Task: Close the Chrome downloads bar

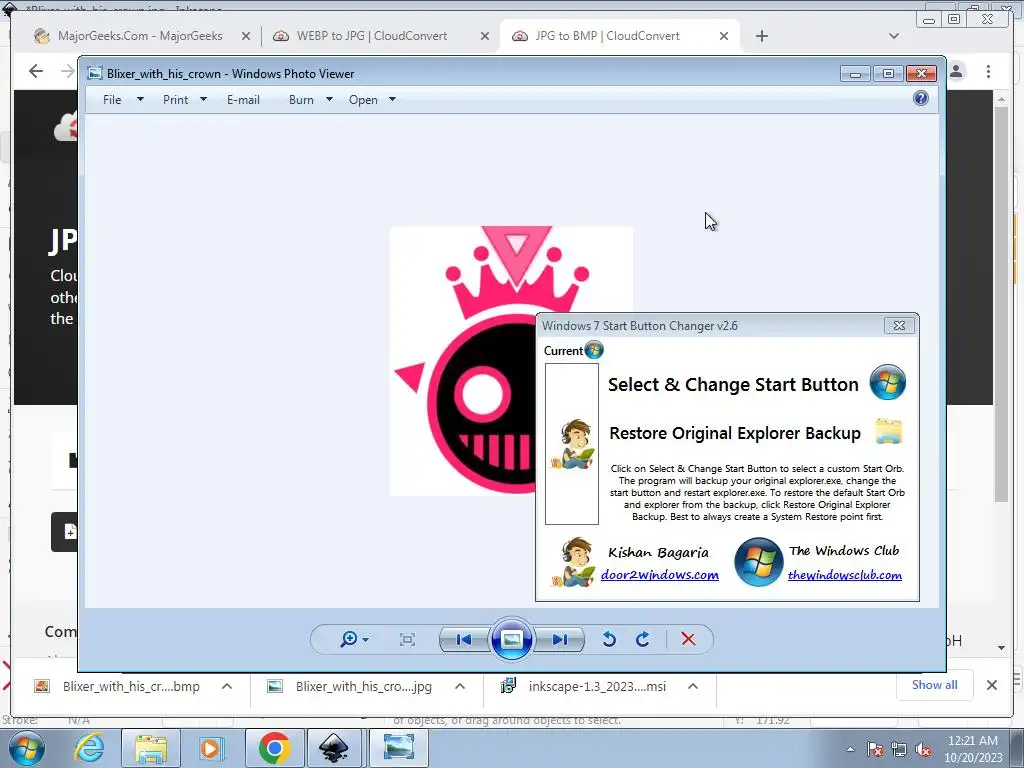Action: pyautogui.click(x=992, y=685)
